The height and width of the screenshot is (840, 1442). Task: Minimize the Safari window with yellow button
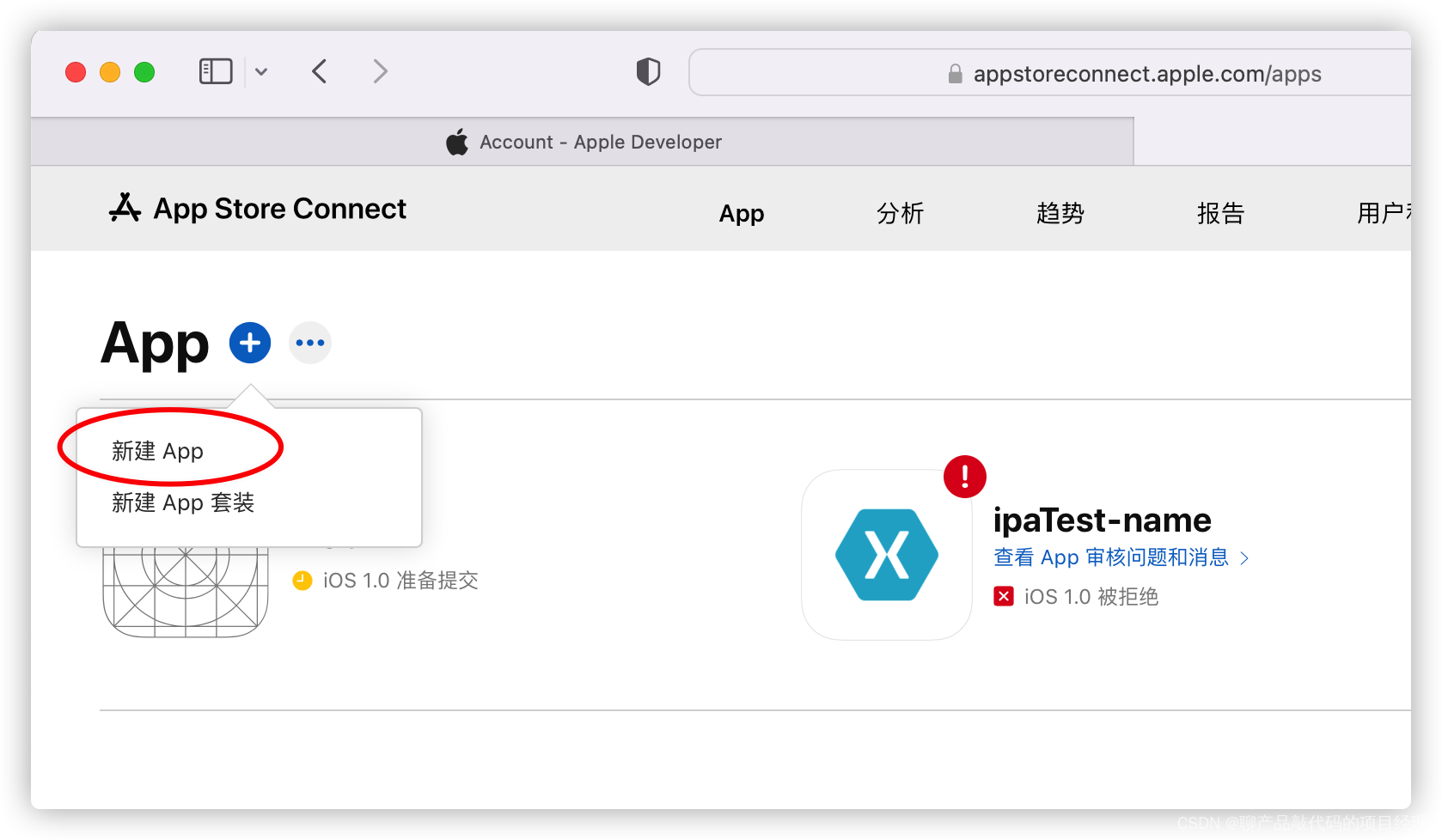110,72
